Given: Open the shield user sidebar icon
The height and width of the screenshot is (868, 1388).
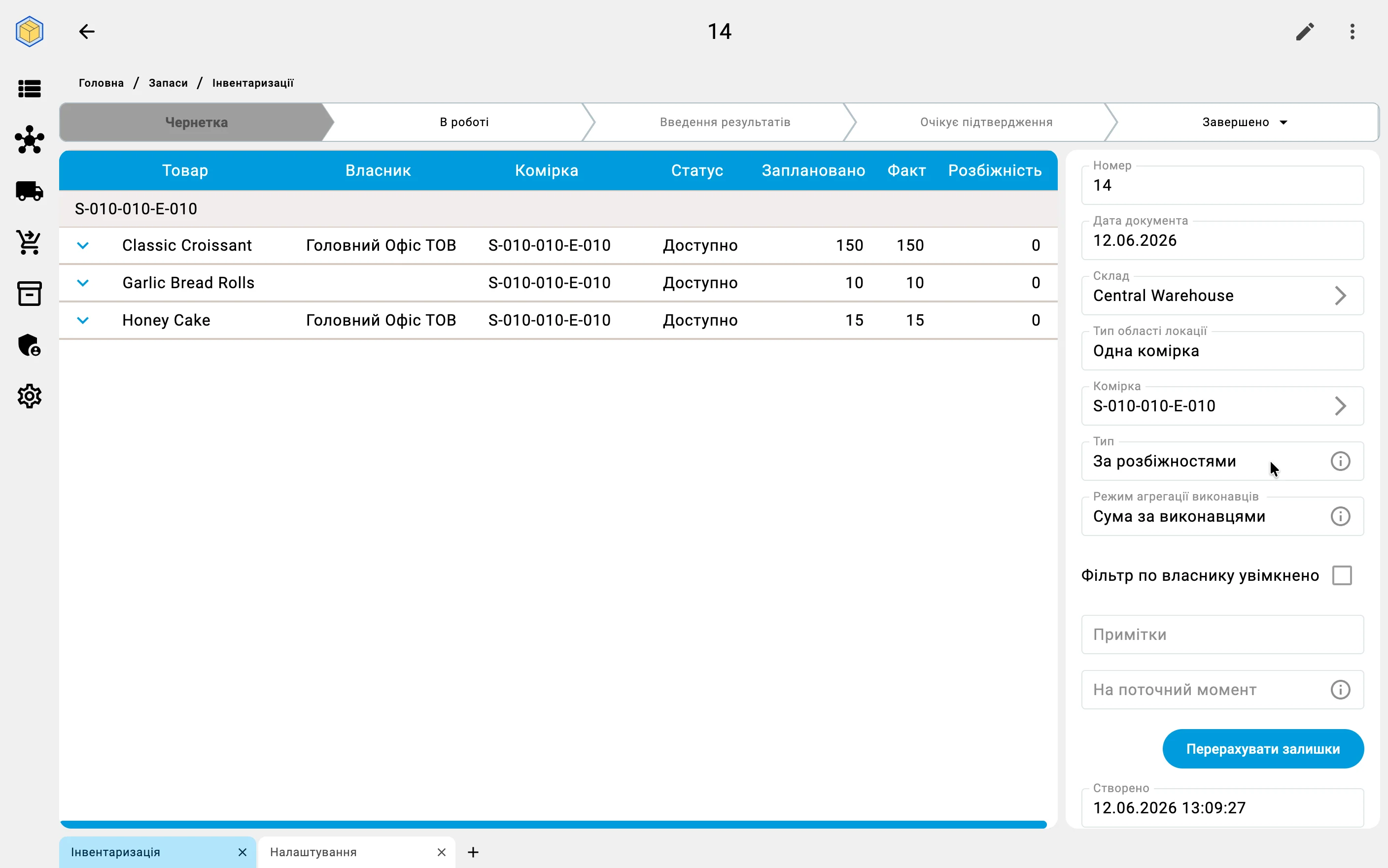Looking at the screenshot, I should 29,345.
